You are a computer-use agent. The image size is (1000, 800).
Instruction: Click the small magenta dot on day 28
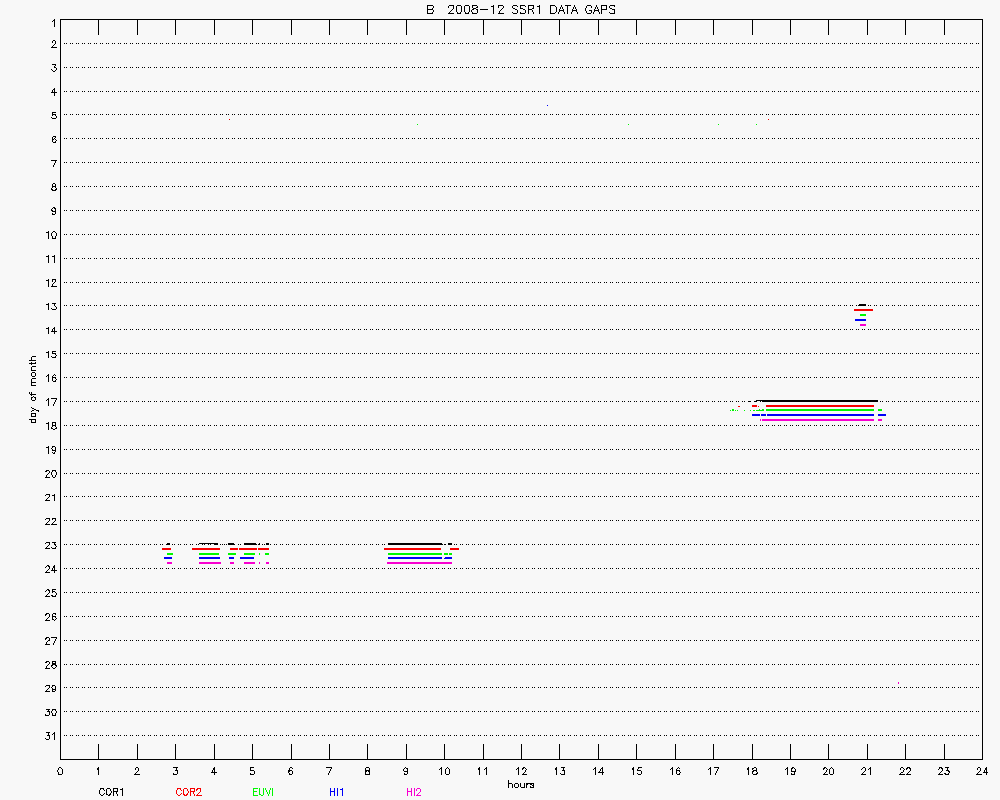(898, 683)
